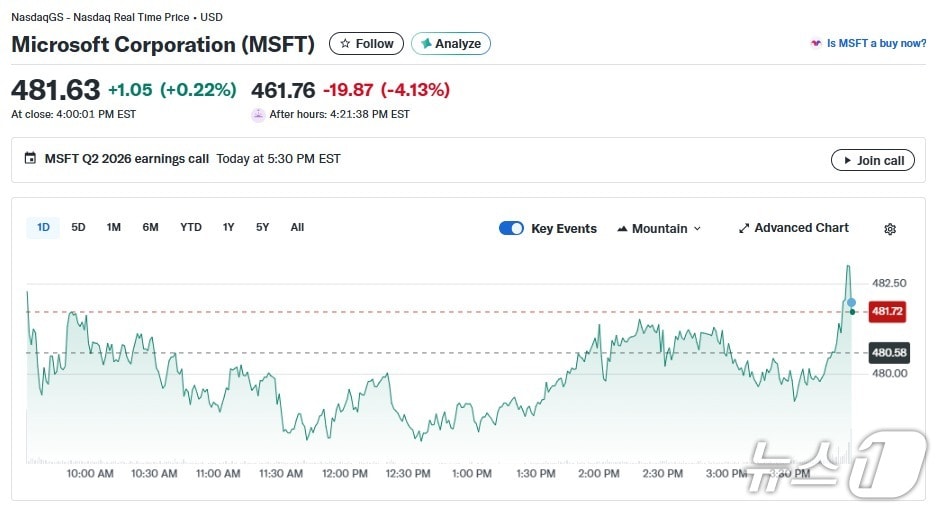This screenshot has height=512, width=941.
Task: Expand the Mountain chart type dropdown
Action: click(x=697, y=229)
